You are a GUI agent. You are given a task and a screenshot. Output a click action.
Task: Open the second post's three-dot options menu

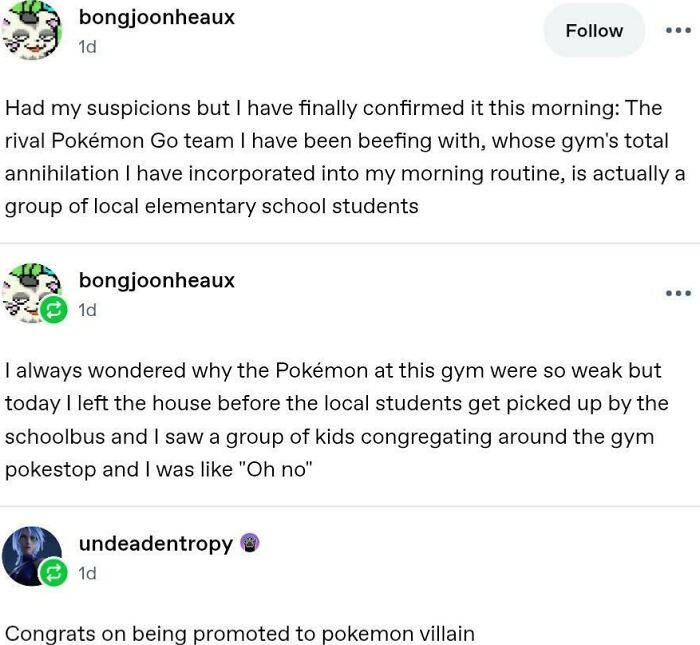[x=678, y=293]
